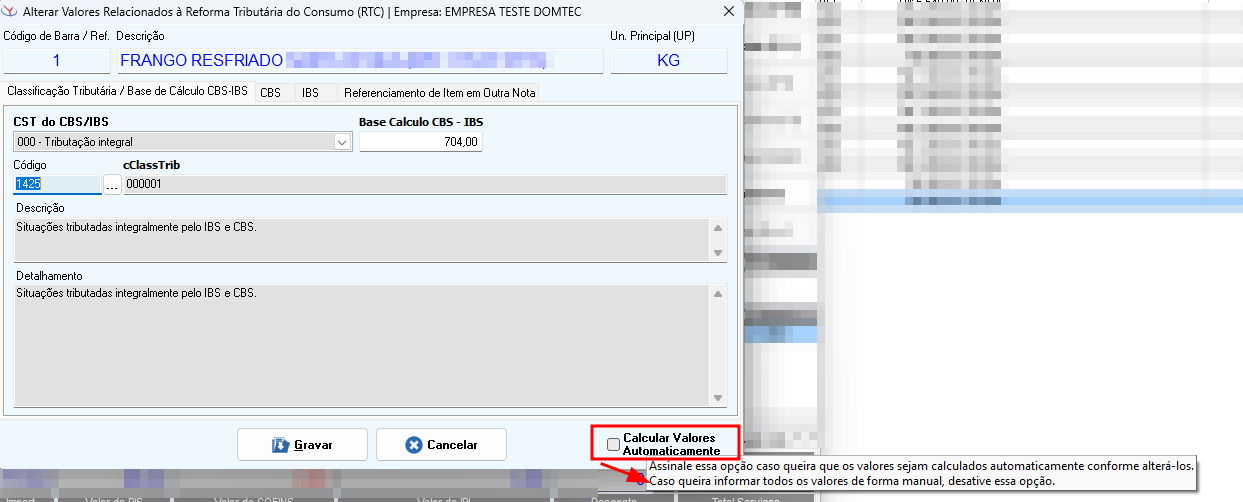This screenshot has width=1243, height=502.
Task: Click the Gravar save button
Action: (302, 445)
